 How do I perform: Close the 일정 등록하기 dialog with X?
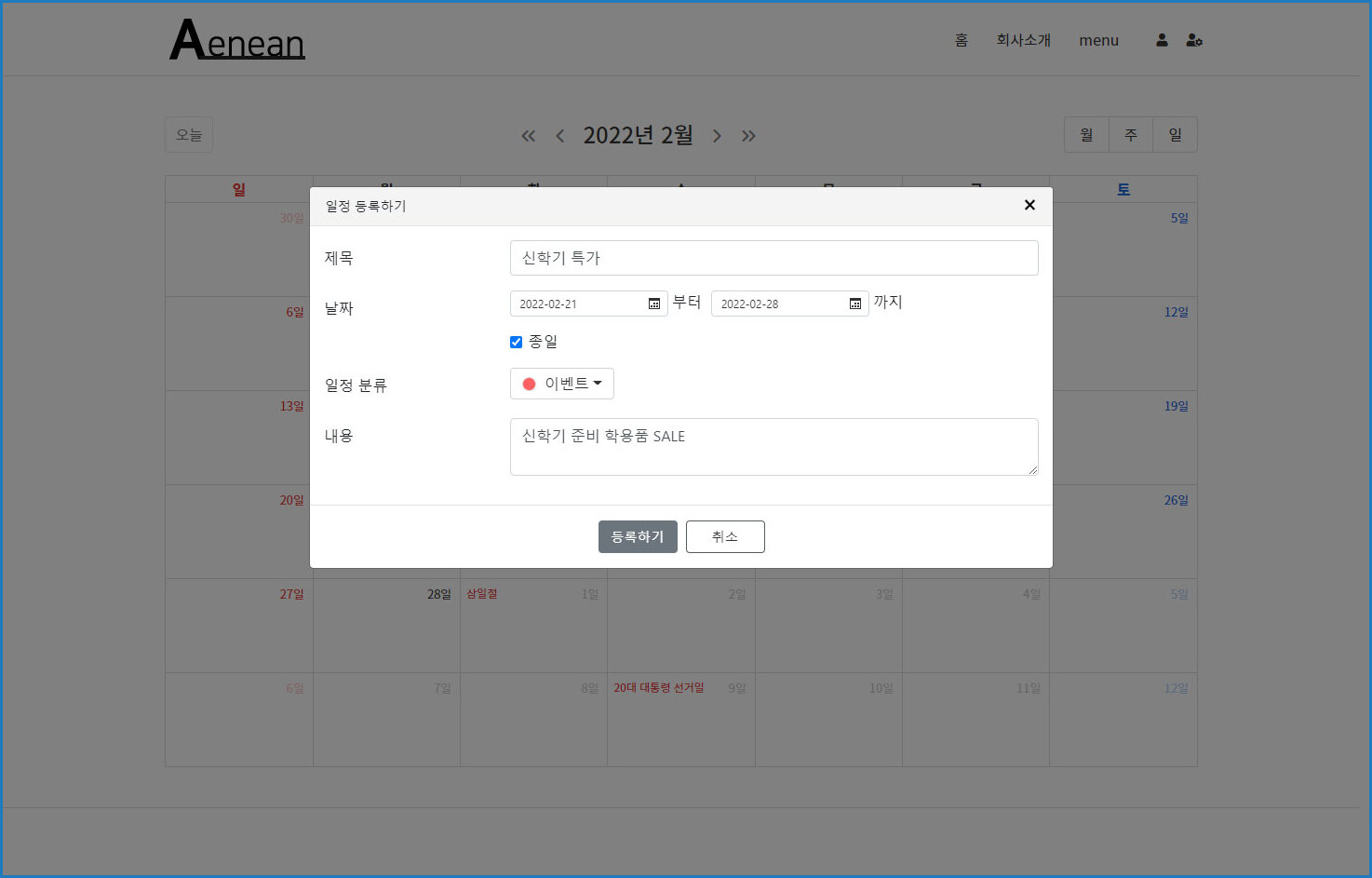[1029, 205]
